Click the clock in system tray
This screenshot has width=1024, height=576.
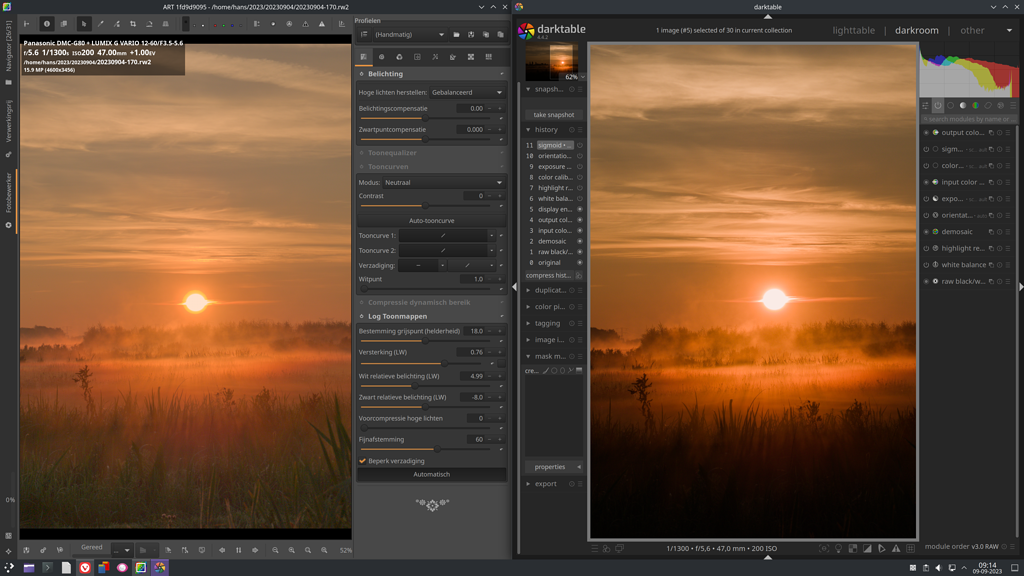tap(987, 568)
